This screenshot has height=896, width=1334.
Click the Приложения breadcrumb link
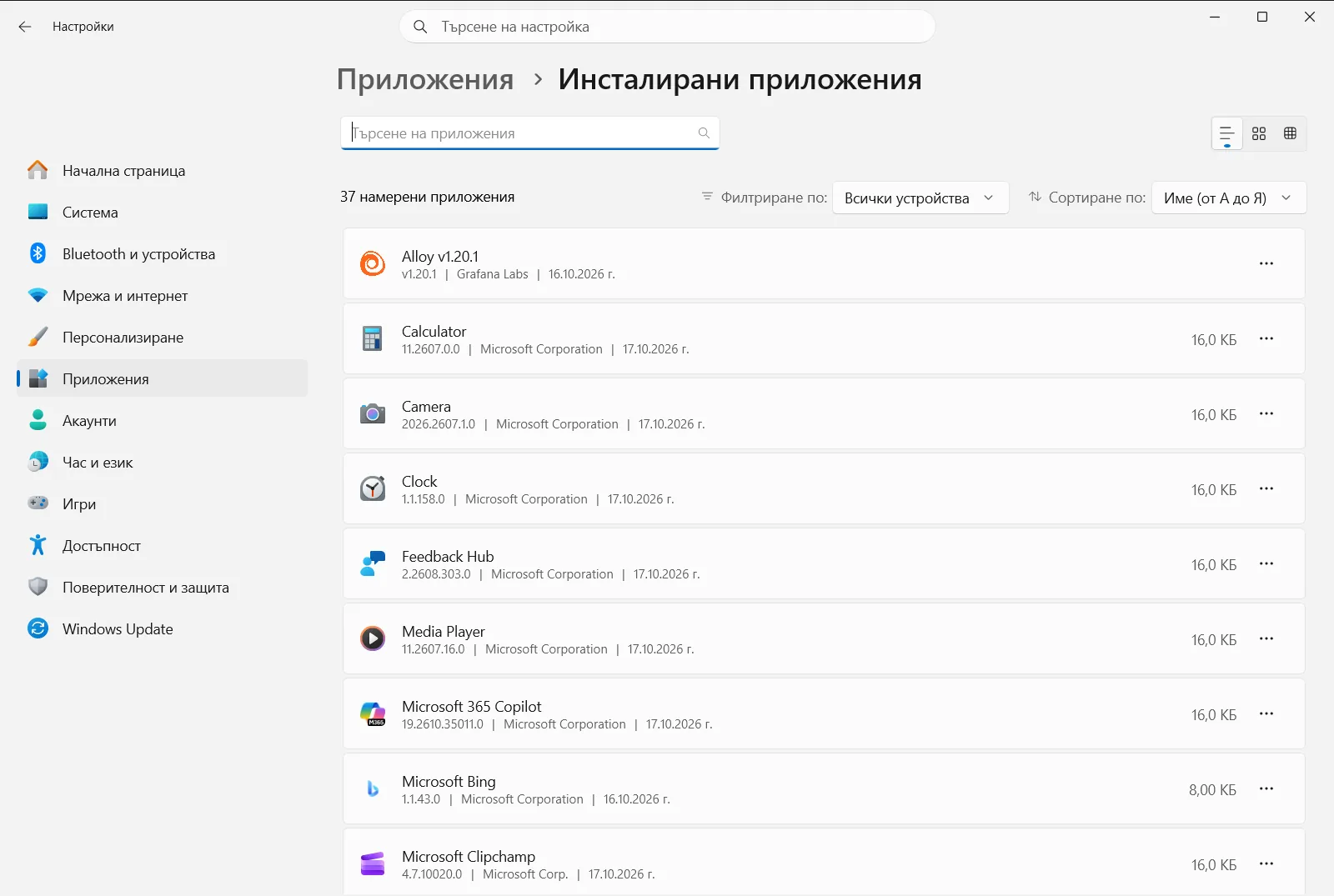[425, 79]
